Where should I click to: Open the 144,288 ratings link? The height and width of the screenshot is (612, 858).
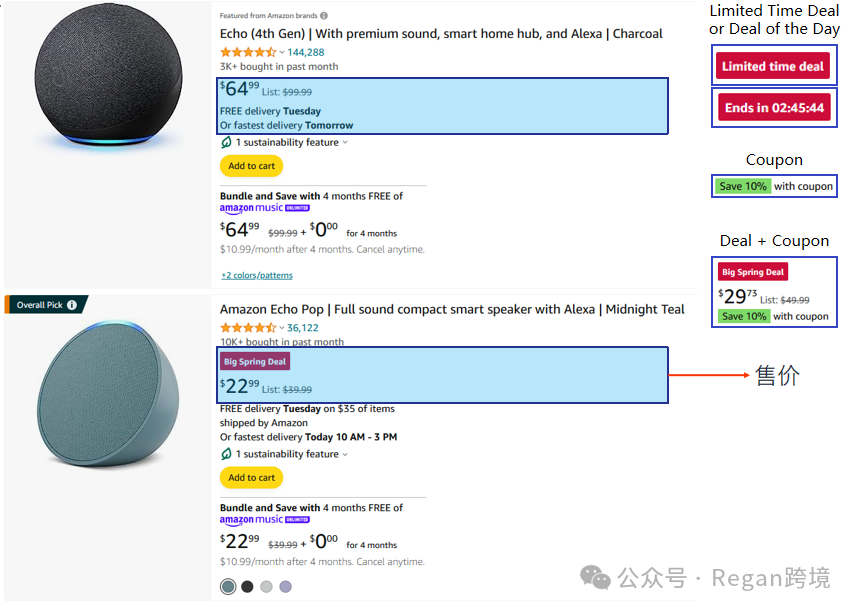(x=306, y=52)
